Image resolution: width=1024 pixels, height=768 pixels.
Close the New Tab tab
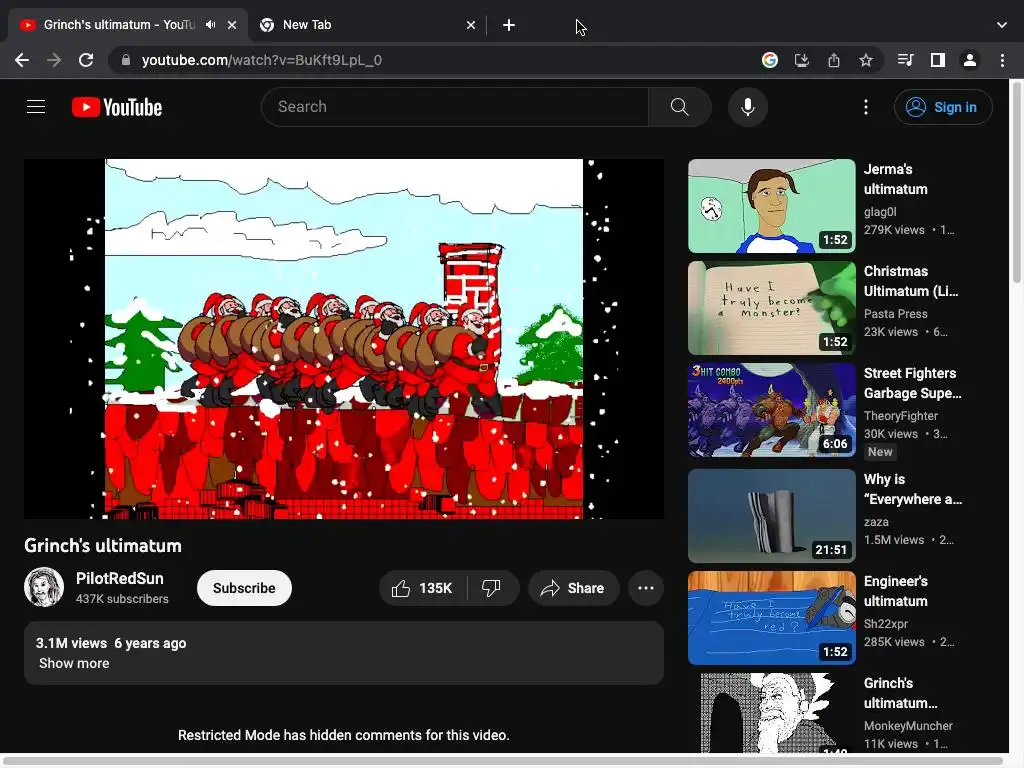coord(471,25)
